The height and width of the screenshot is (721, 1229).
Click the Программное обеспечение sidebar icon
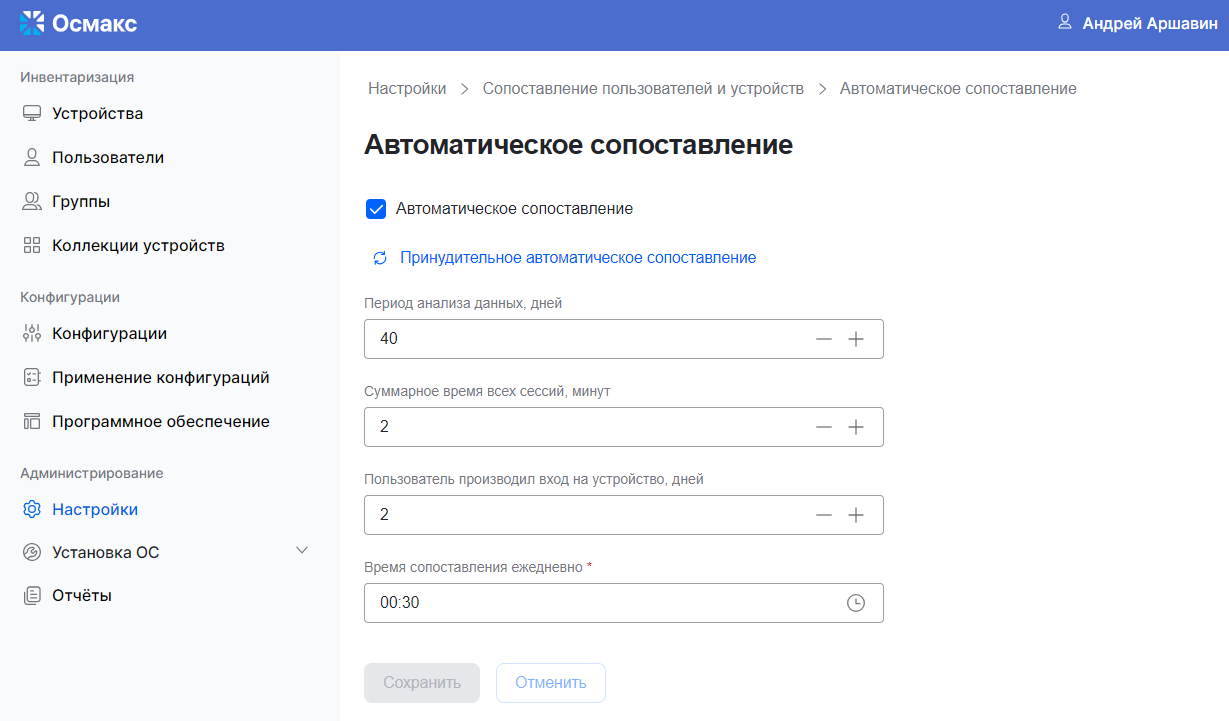(32, 422)
